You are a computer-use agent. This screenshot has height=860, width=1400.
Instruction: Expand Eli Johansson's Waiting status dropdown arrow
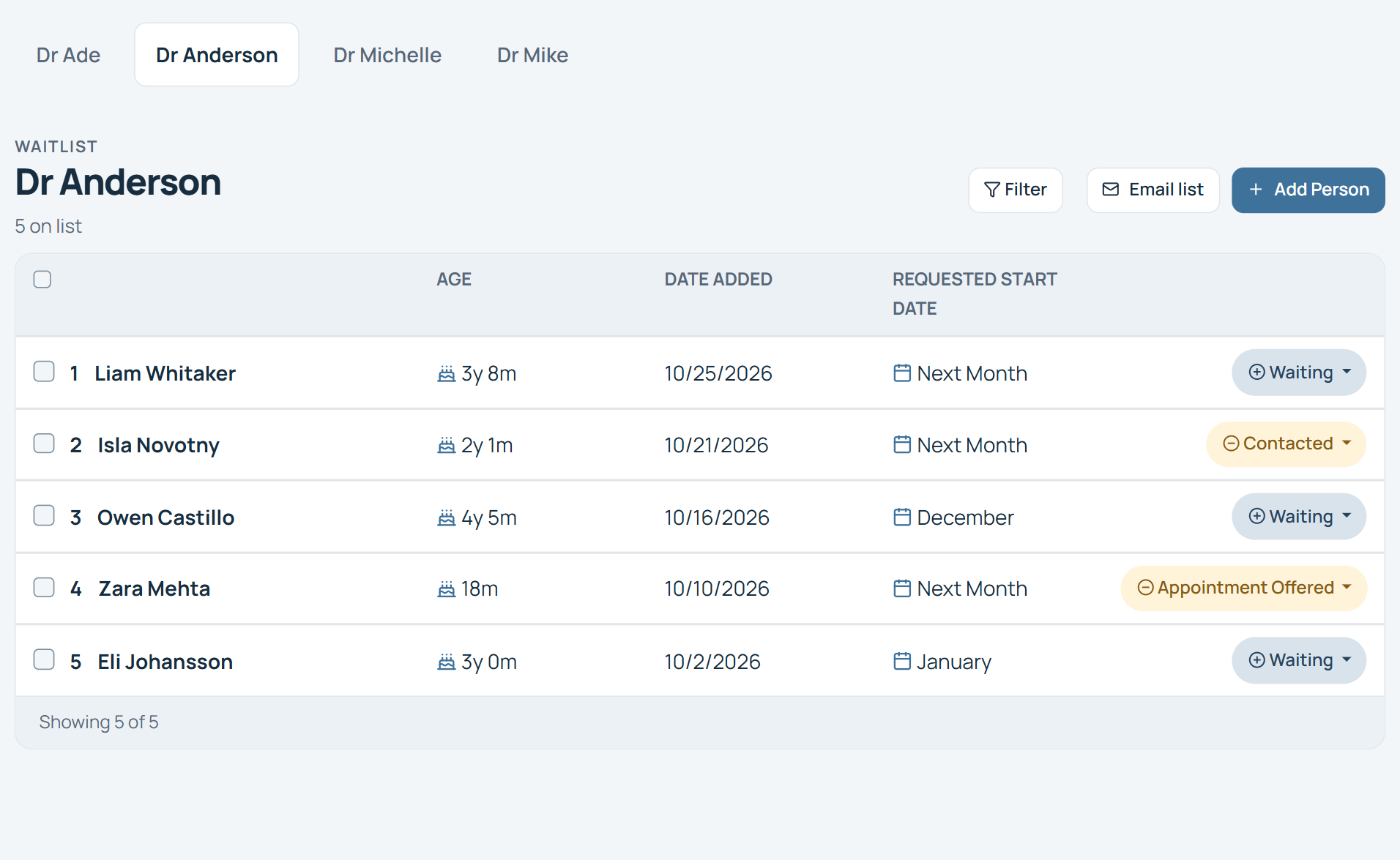(x=1347, y=659)
